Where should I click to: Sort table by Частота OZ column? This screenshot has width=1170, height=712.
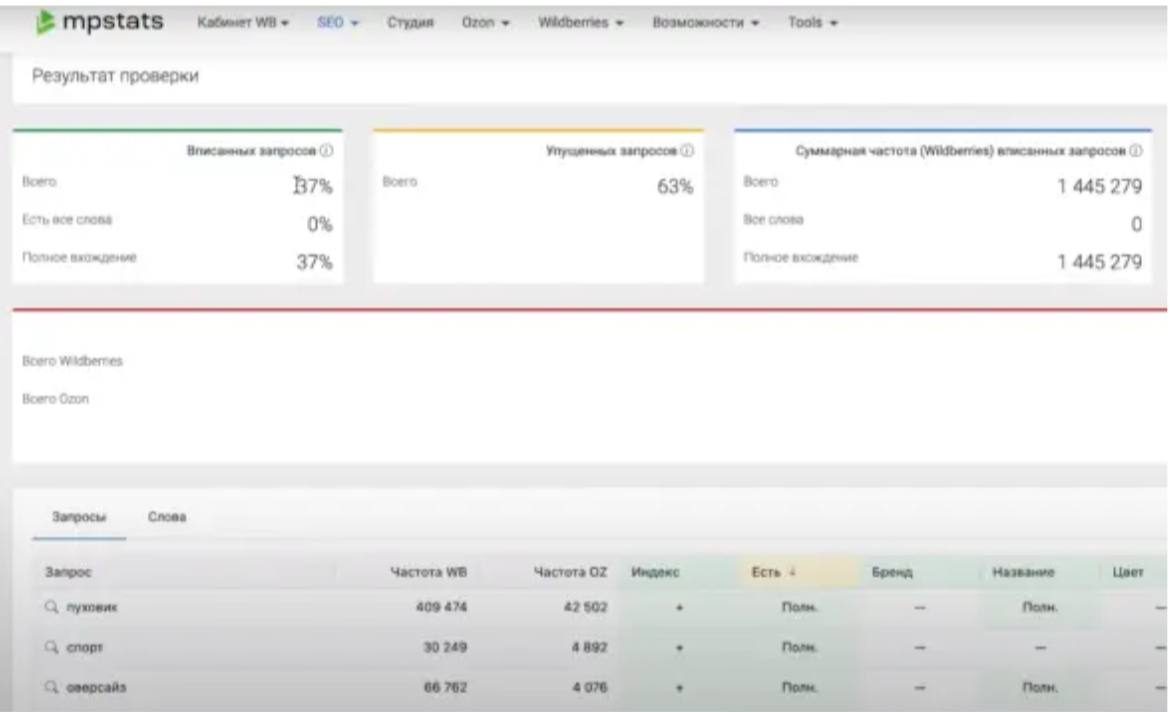pyautogui.click(x=570, y=572)
